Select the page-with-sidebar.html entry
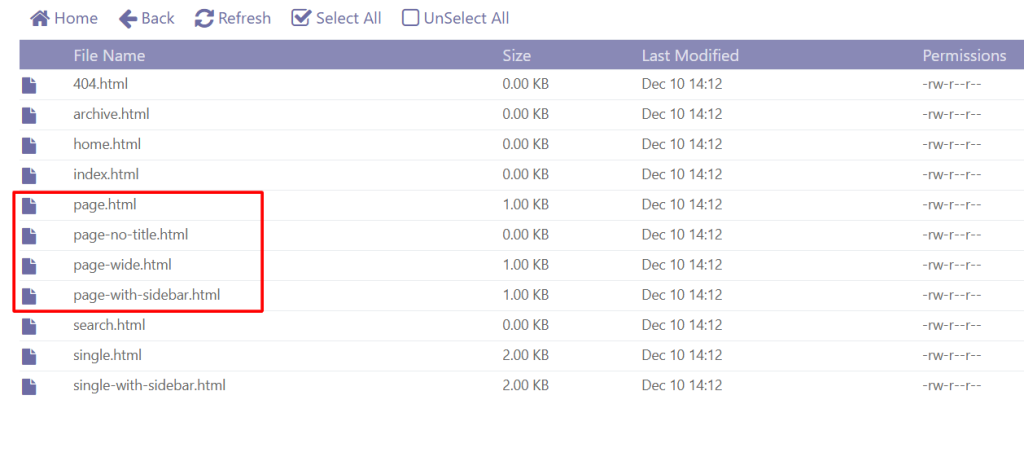Image resolution: width=1024 pixels, height=470 pixels. coord(146,295)
